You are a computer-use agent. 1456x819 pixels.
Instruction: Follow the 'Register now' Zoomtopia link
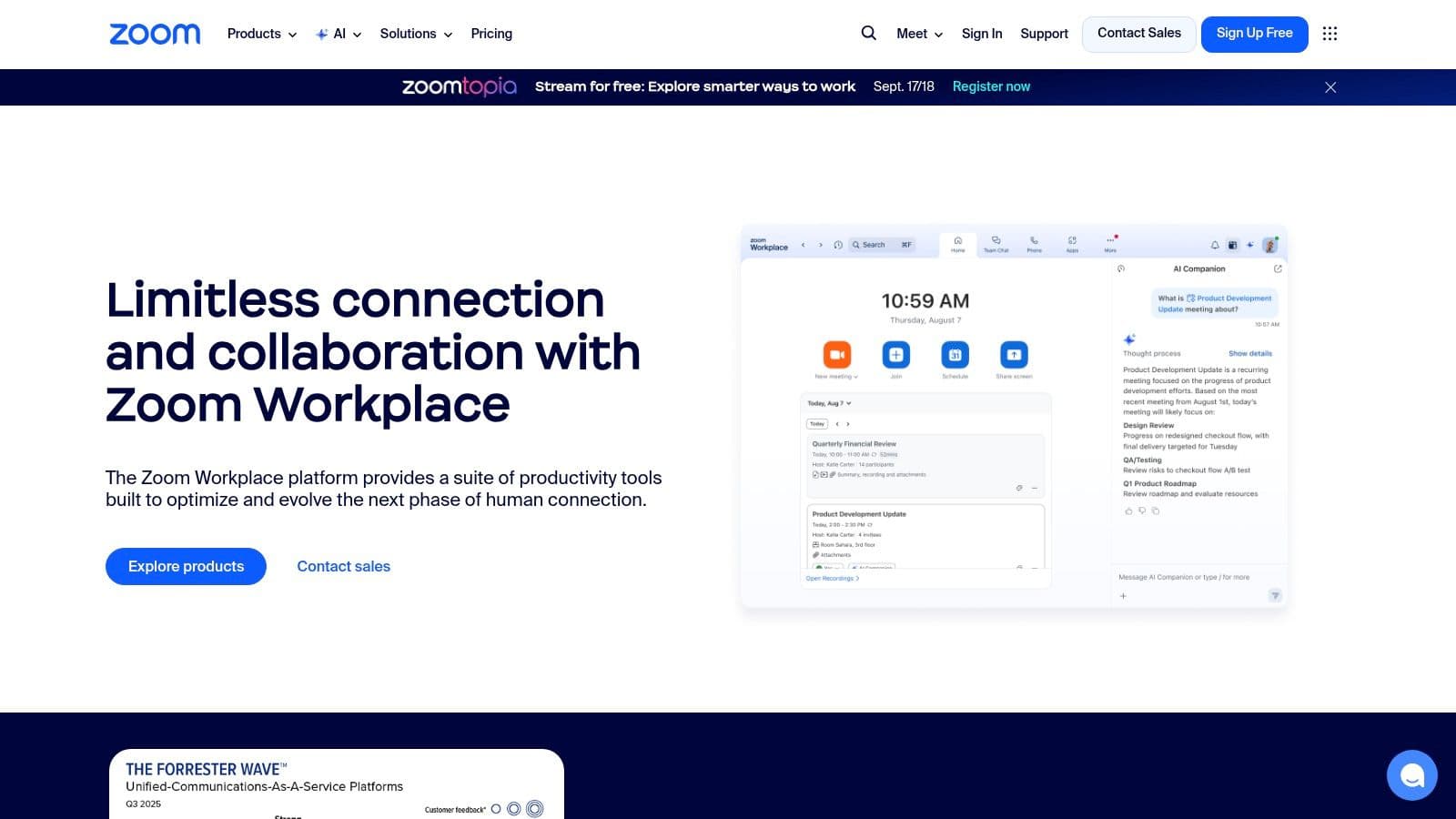991,86
